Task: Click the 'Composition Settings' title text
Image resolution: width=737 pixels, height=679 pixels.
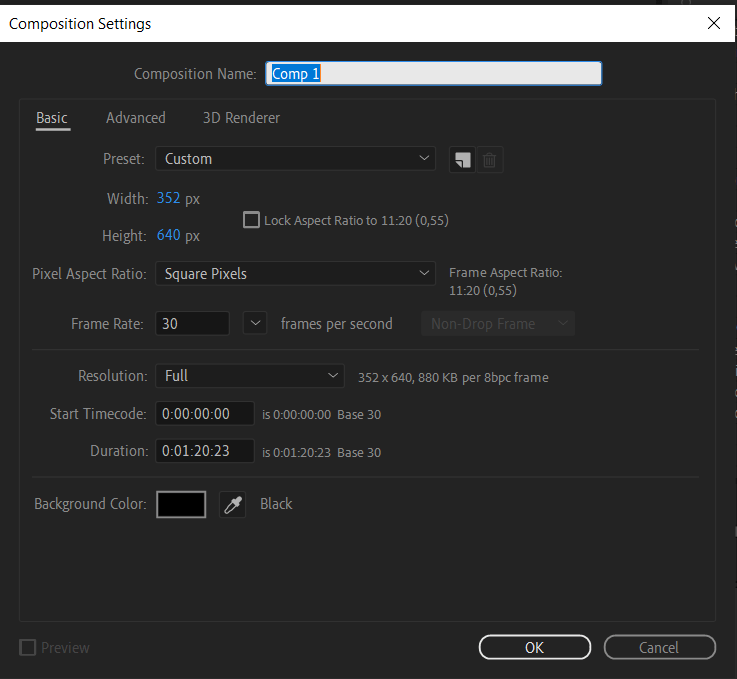Action: click(x=80, y=23)
